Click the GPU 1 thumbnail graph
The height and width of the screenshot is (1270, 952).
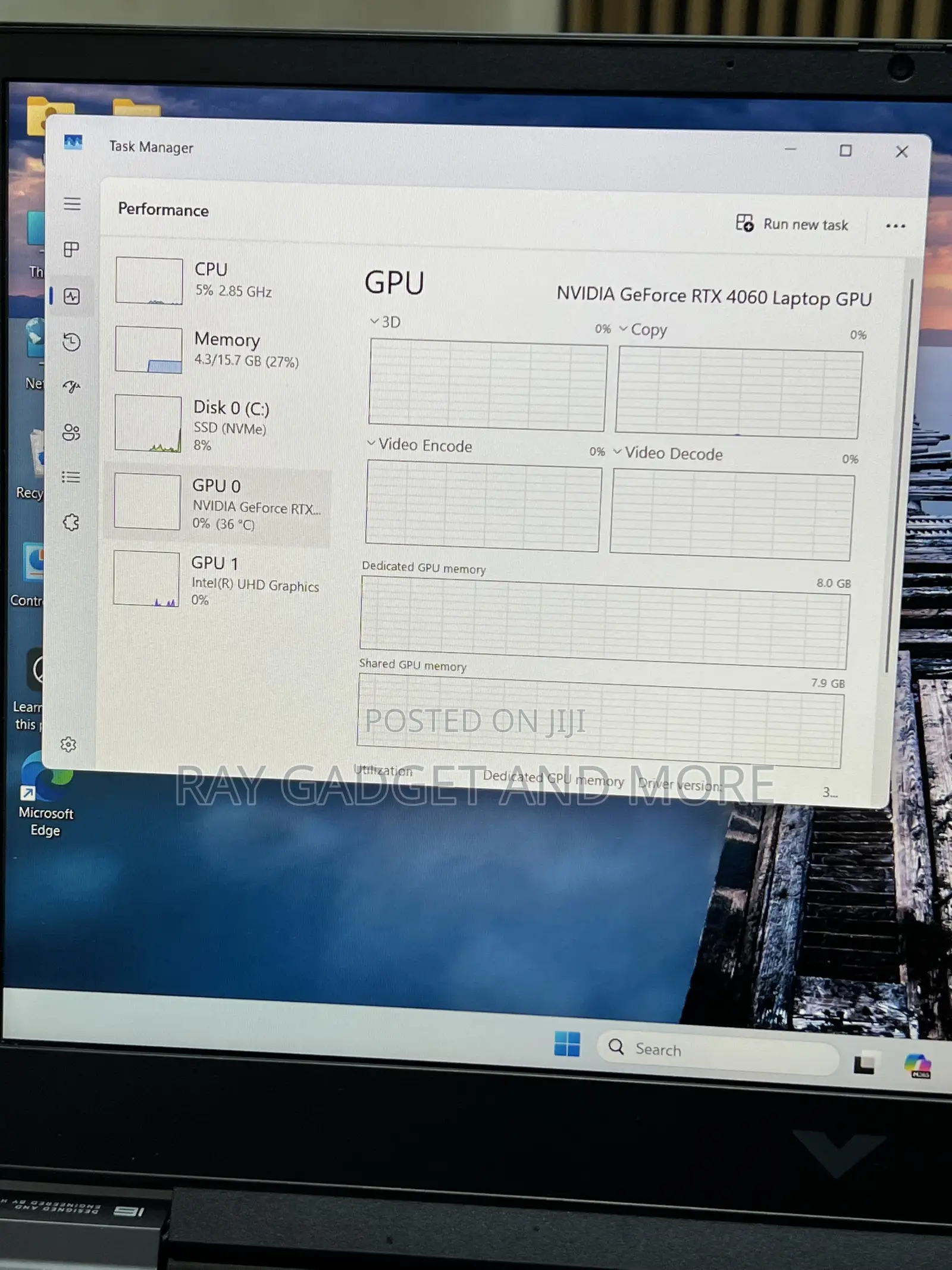(146, 578)
